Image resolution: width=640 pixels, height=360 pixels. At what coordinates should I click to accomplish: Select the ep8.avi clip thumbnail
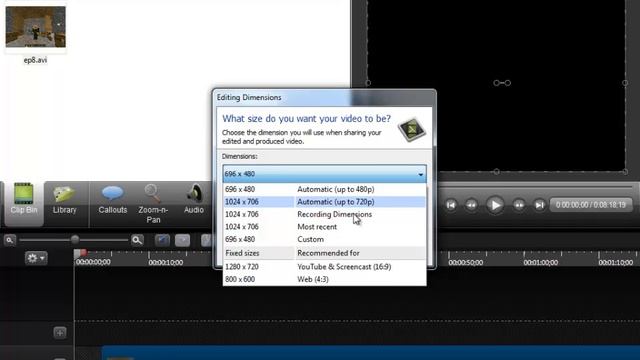point(36,27)
